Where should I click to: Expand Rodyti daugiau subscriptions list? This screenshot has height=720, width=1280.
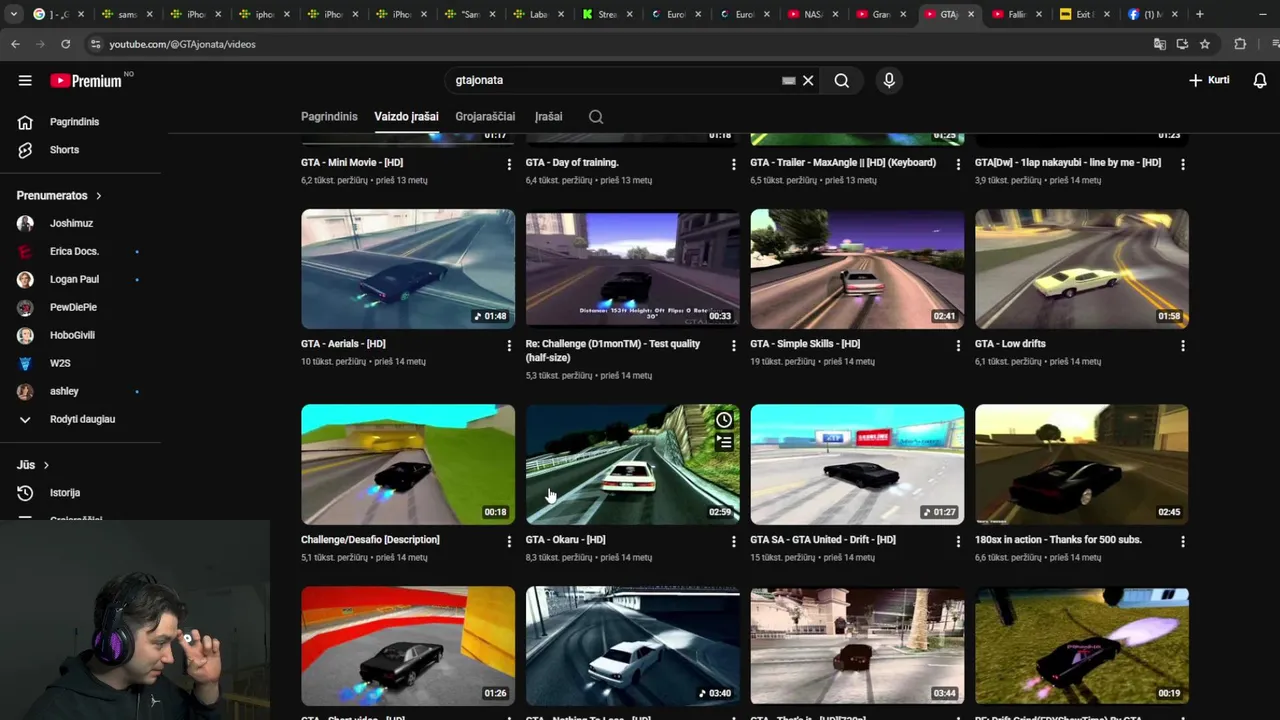pyautogui.click(x=80, y=419)
